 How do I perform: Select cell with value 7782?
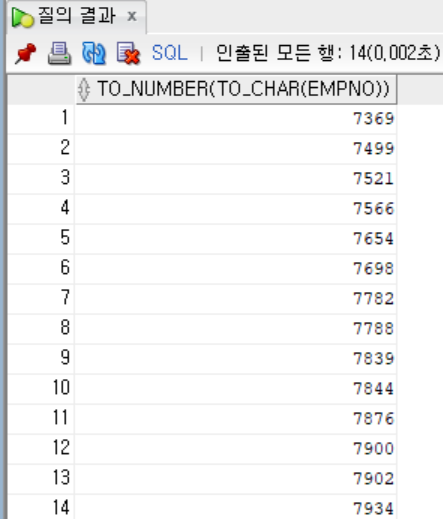tap(236, 299)
